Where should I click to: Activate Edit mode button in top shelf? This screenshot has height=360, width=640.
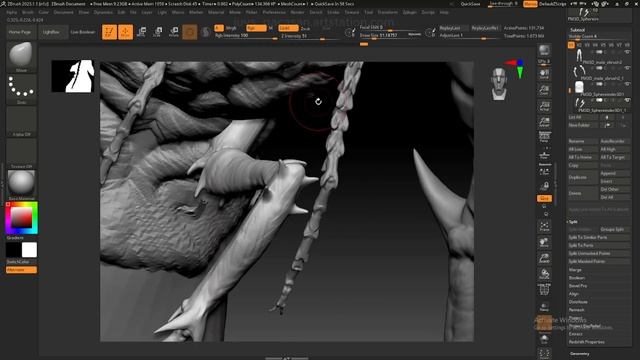(x=109, y=32)
